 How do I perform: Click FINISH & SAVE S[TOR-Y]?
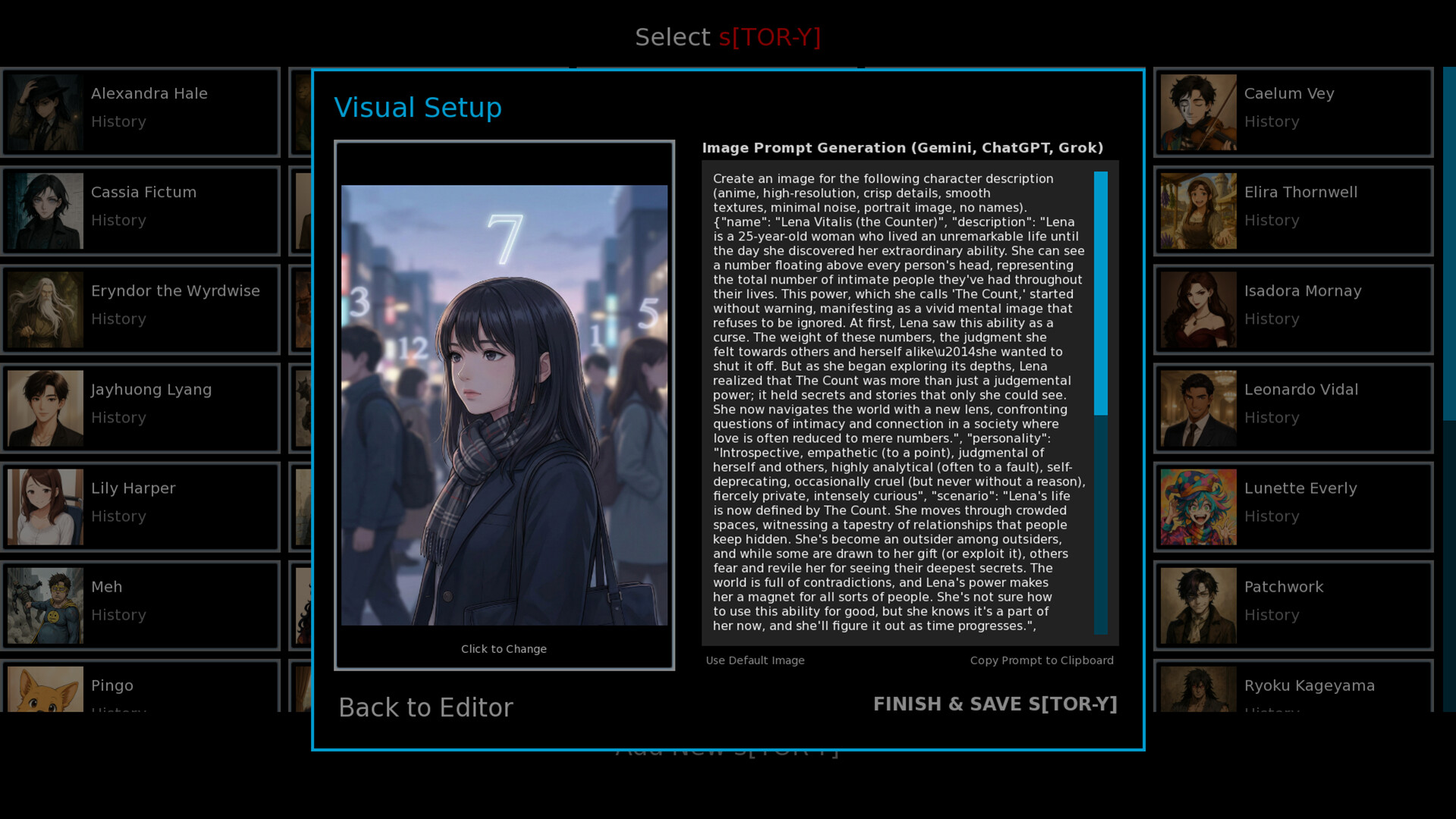[996, 704]
